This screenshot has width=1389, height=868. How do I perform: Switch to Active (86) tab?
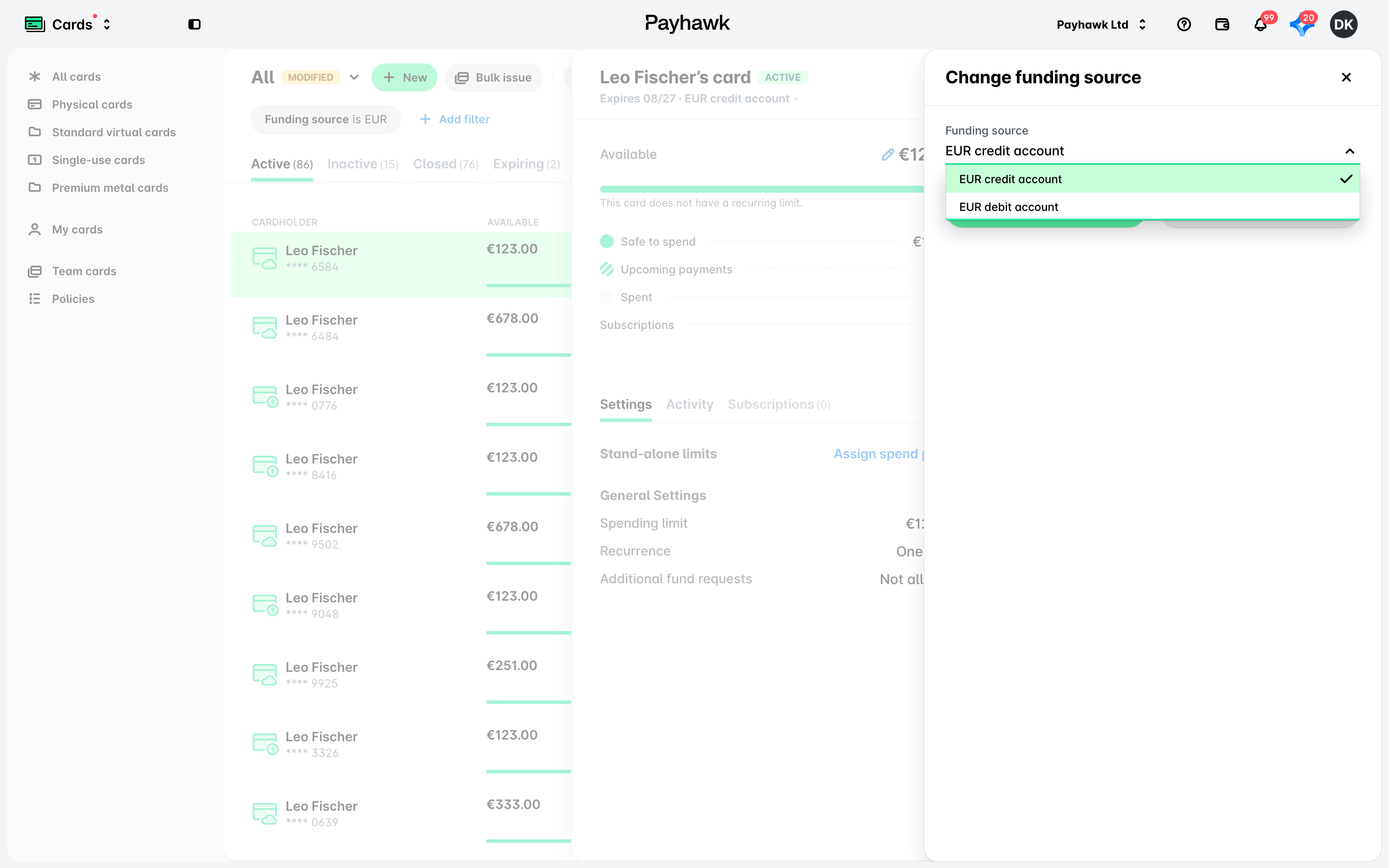(x=282, y=164)
